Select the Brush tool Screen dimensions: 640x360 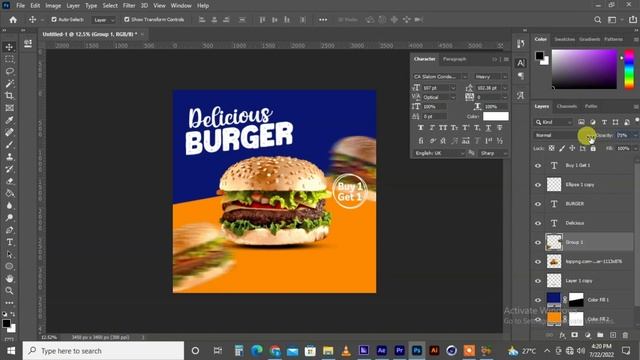pyautogui.click(x=9, y=144)
